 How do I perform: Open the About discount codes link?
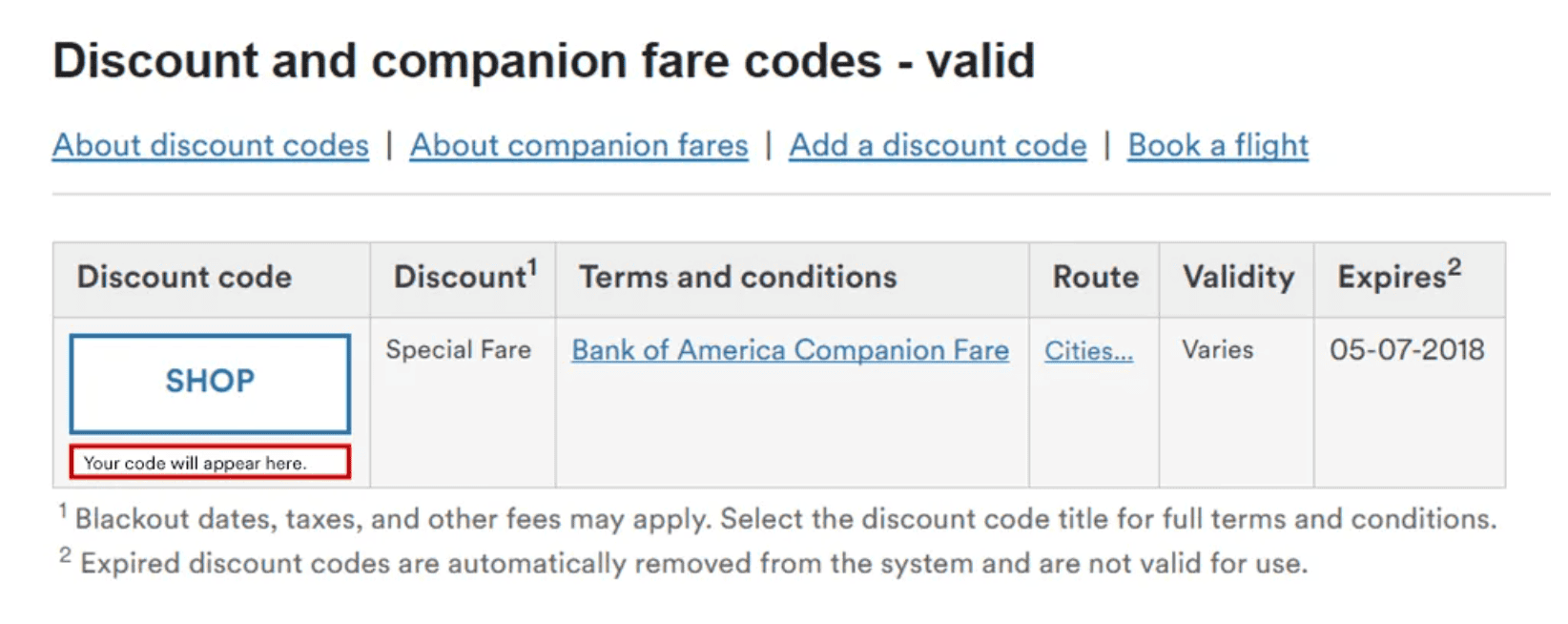[x=211, y=145]
